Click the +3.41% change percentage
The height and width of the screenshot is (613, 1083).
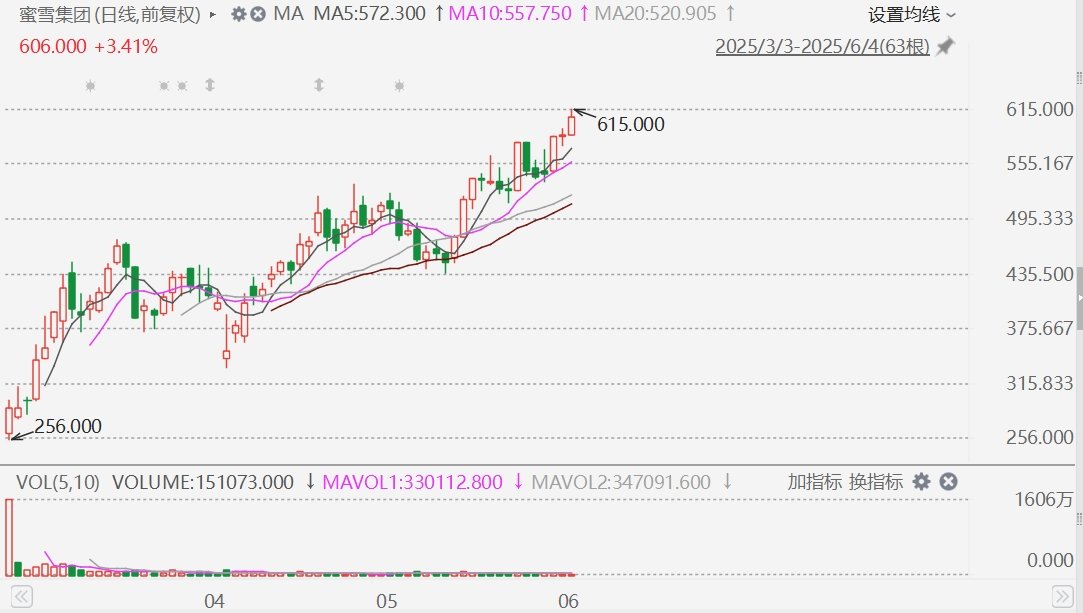tap(126, 46)
